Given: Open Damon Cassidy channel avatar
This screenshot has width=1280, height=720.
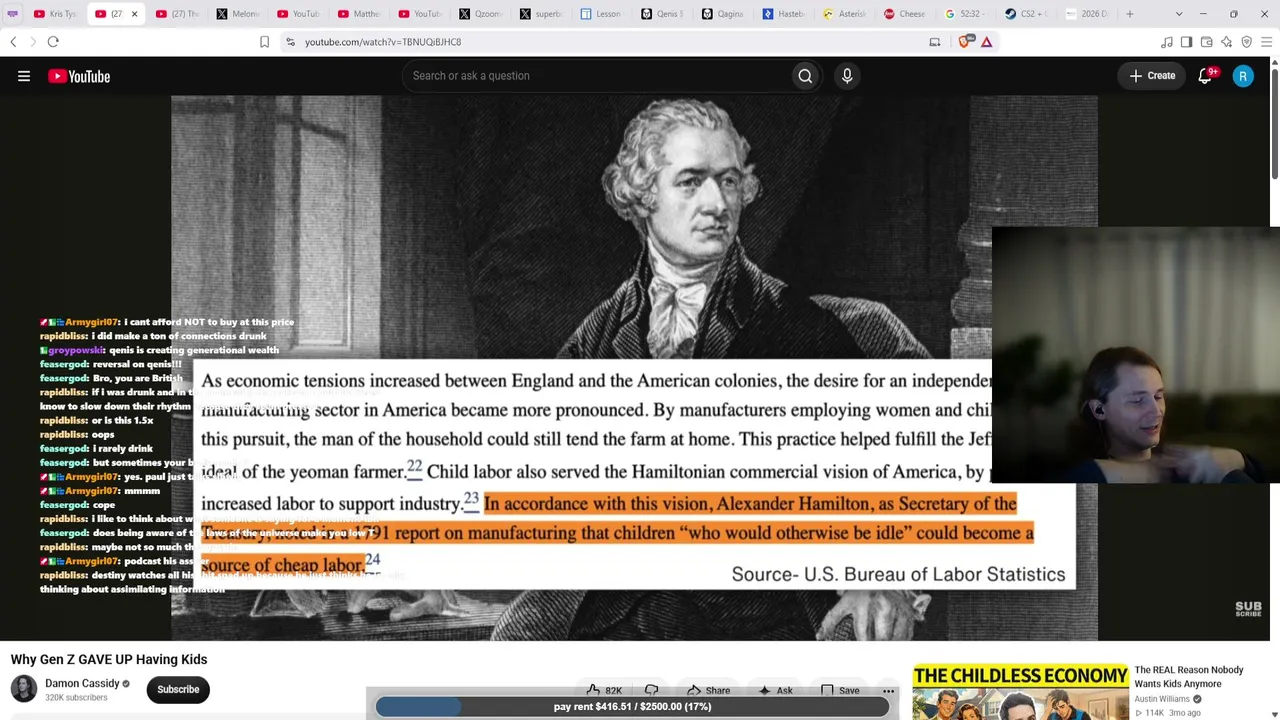Looking at the screenshot, I should coord(24,689).
